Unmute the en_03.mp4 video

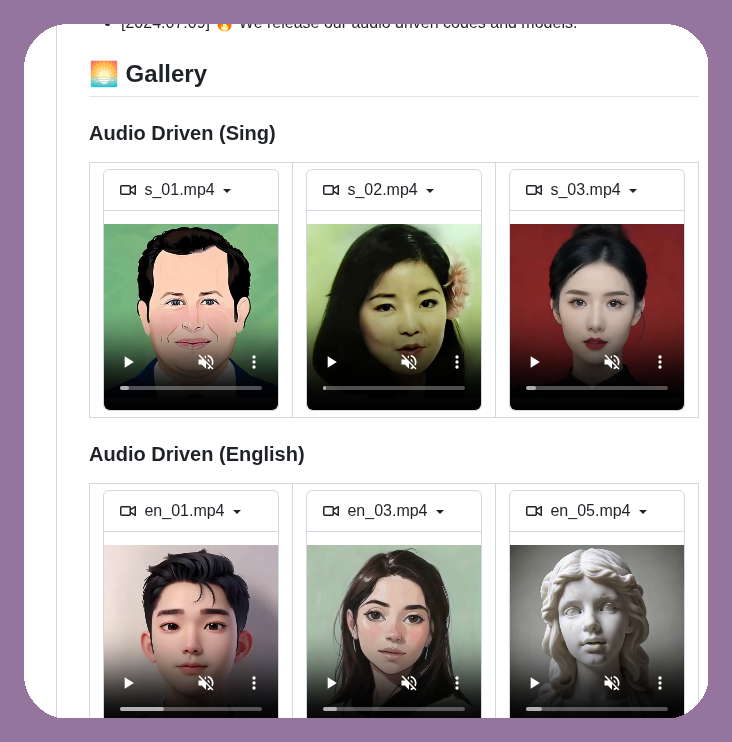point(409,683)
